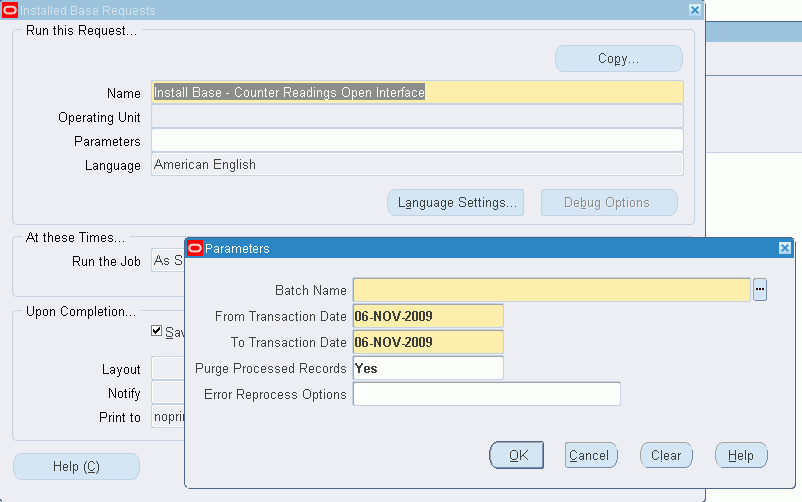
Task: Click the Language field showing American English
Action: pyautogui.click(x=417, y=164)
